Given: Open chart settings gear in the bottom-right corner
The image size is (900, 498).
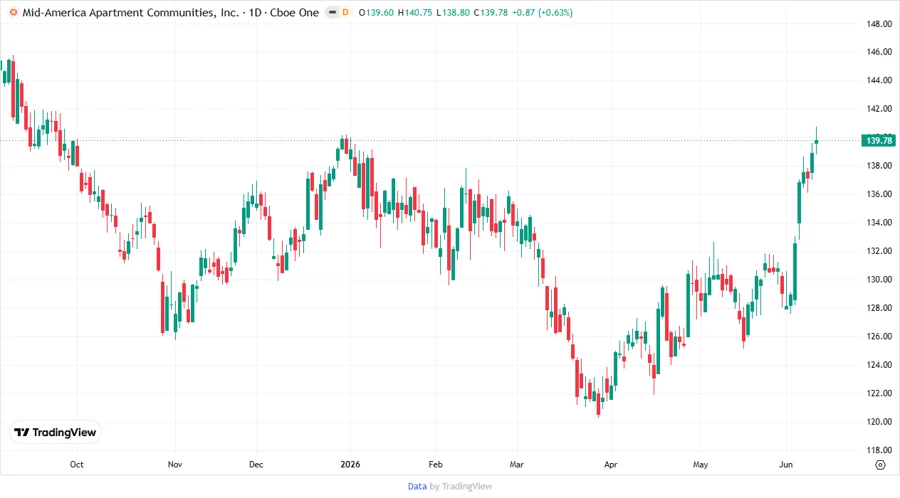Looking at the screenshot, I should click(x=880, y=465).
